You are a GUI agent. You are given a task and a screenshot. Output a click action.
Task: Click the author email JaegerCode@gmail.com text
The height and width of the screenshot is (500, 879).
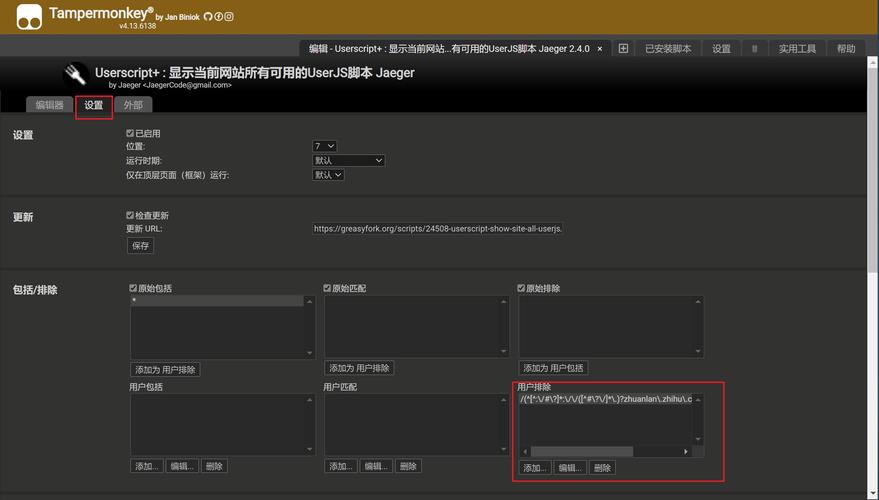pyautogui.click(x=187, y=85)
